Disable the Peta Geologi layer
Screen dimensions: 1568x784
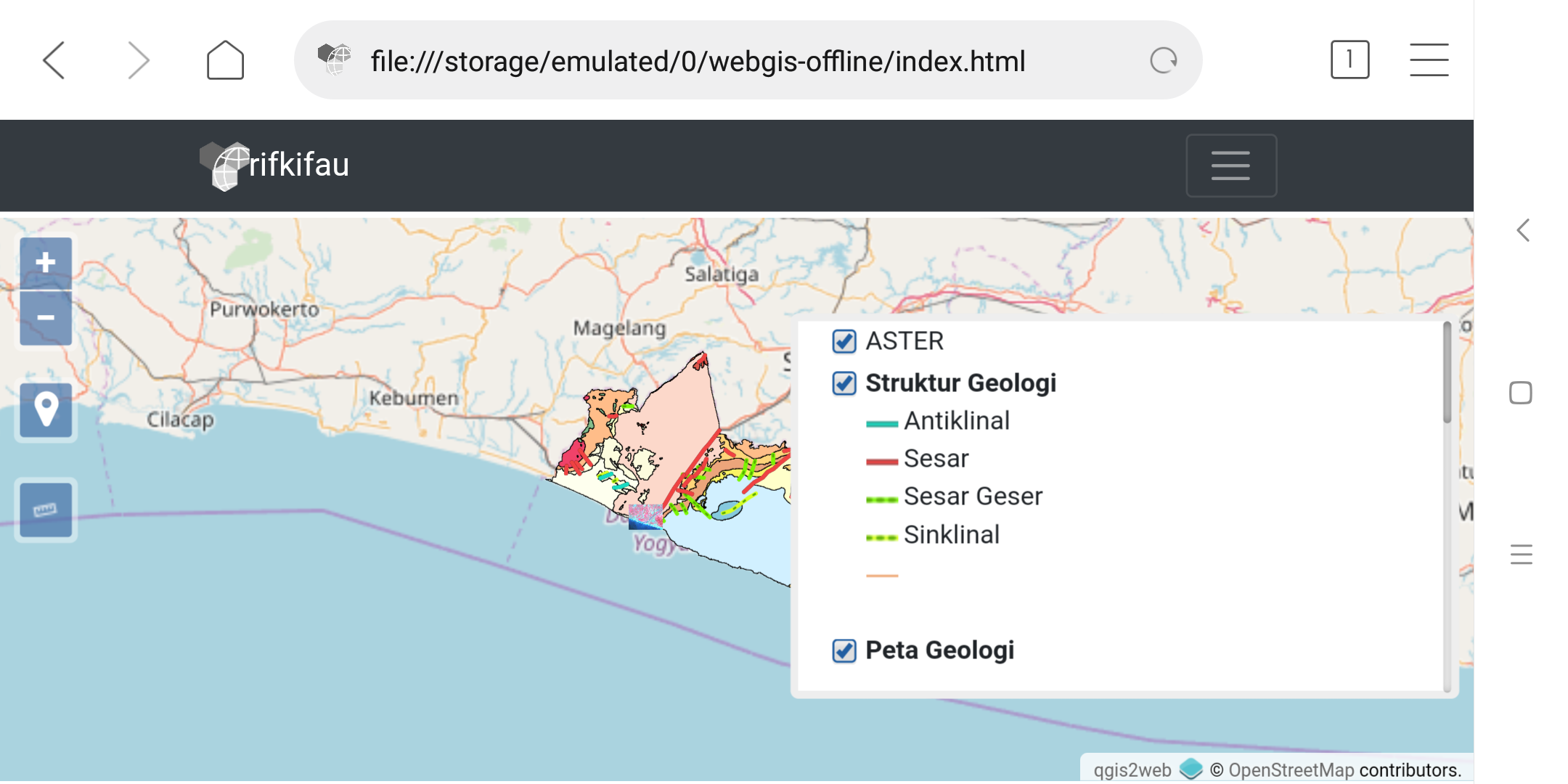(x=844, y=650)
